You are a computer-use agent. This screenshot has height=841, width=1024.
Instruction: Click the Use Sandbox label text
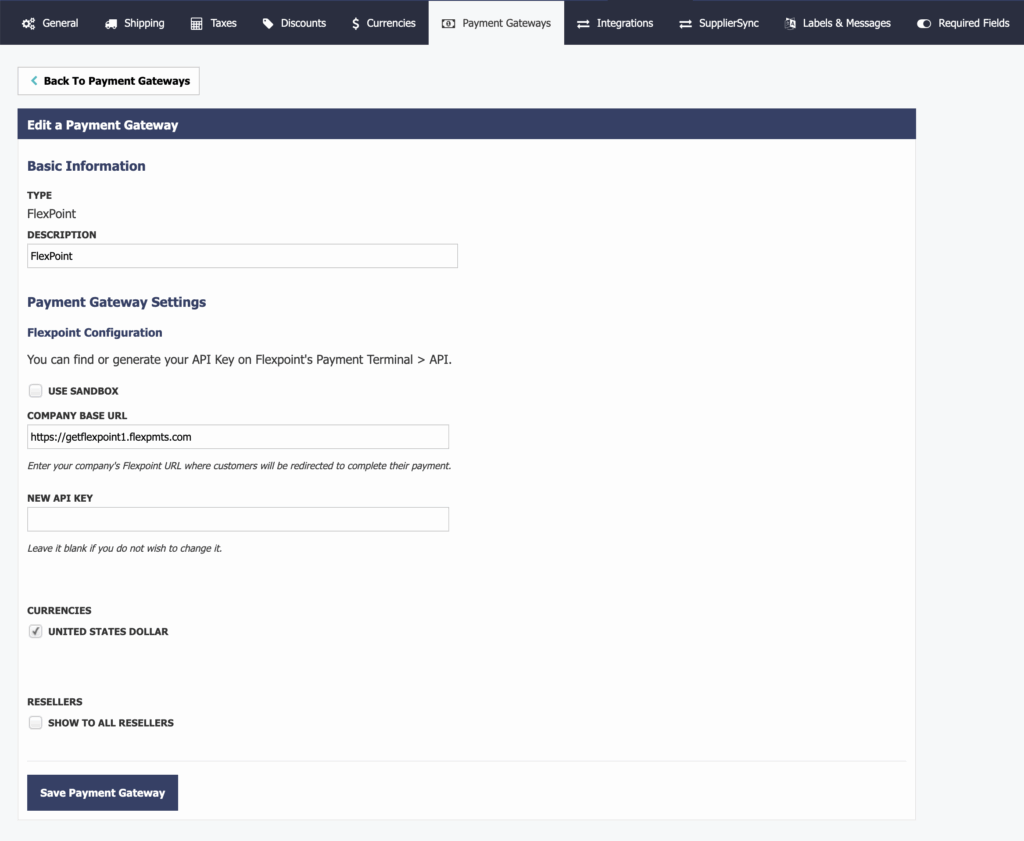click(84, 391)
